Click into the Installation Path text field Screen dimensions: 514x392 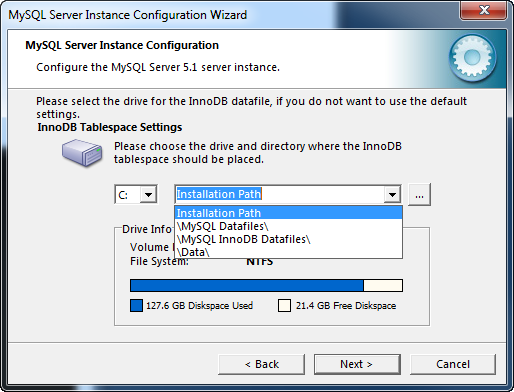click(x=279, y=194)
